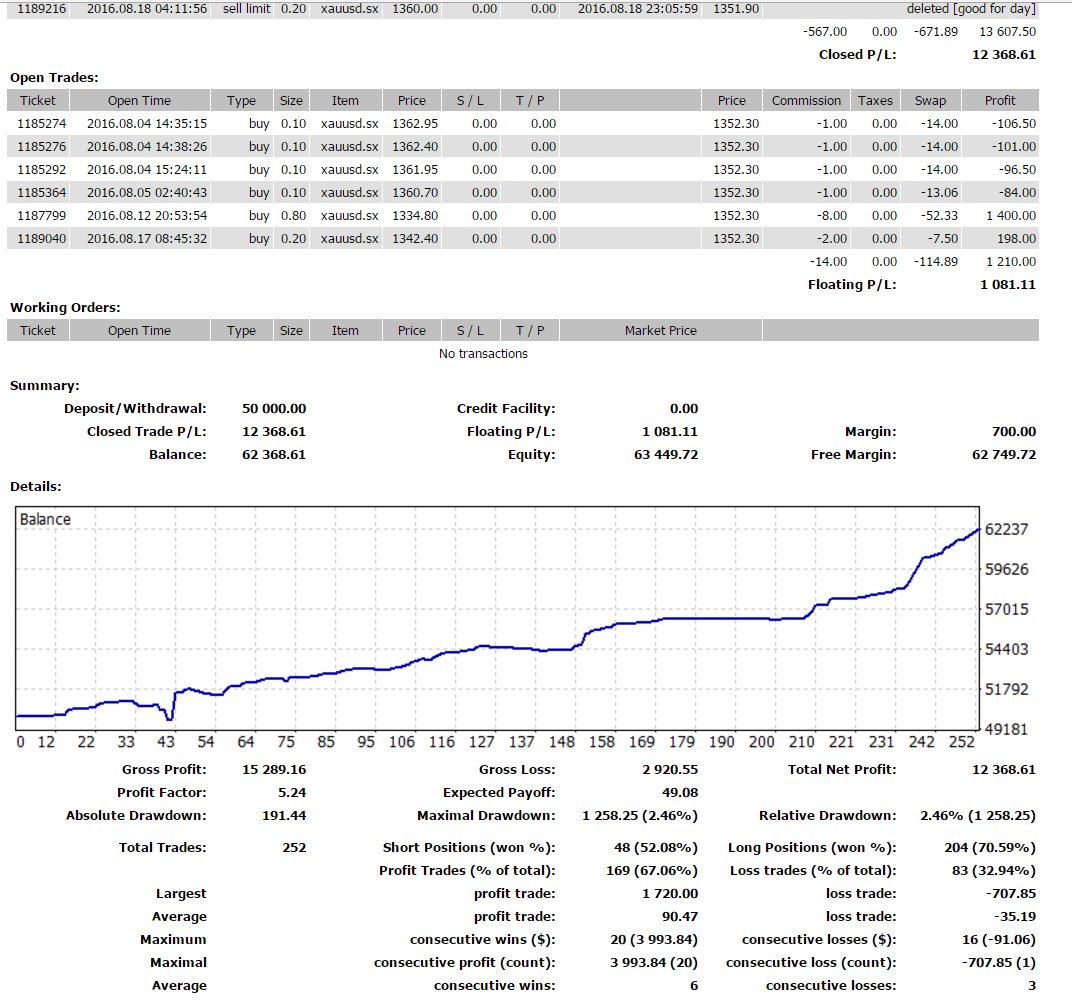Click the Profit column header in Open Trades
Image resolution: width=1072 pixels, height=1000 pixels.
pyautogui.click(x=1000, y=100)
